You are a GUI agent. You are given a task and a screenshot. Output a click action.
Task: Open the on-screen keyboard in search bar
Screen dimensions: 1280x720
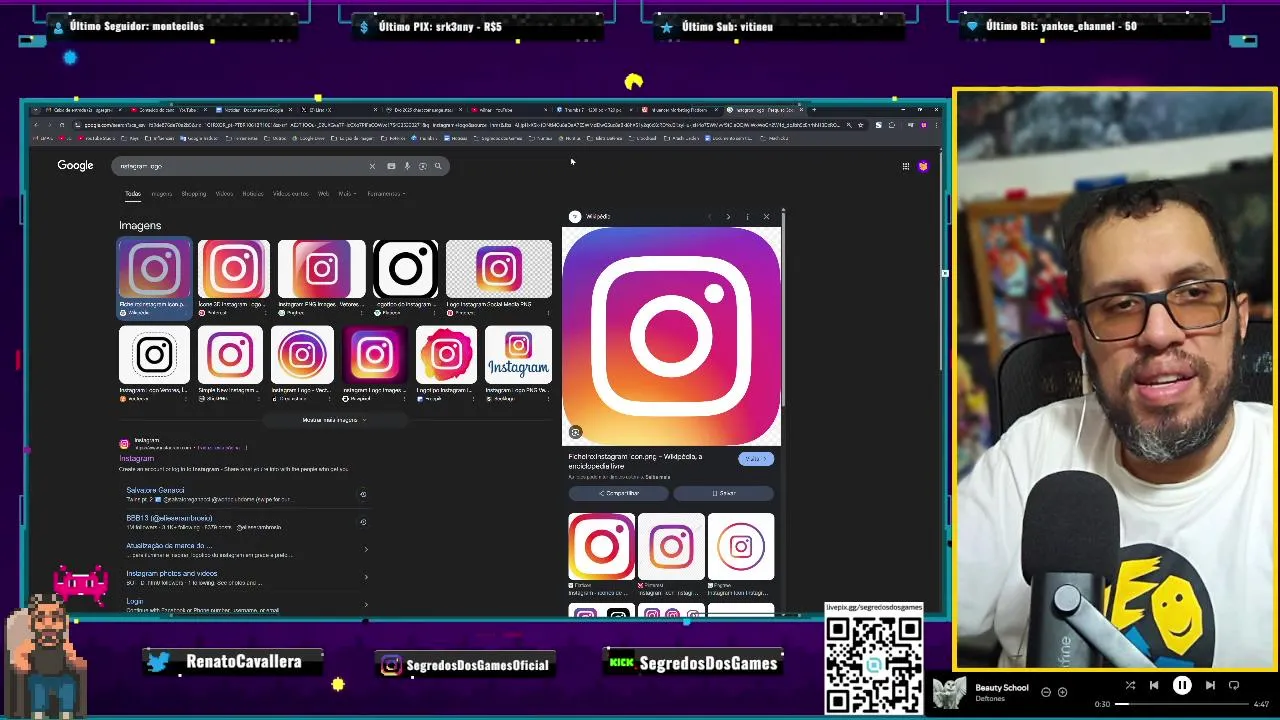point(391,166)
